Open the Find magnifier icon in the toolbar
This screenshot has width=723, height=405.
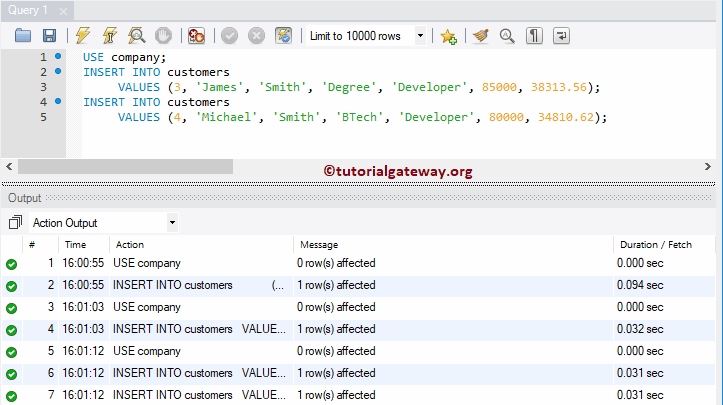click(507, 36)
